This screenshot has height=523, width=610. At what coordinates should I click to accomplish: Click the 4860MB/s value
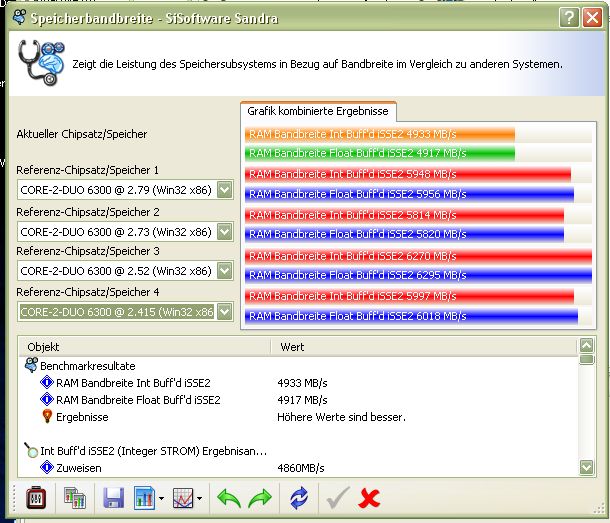(301, 468)
